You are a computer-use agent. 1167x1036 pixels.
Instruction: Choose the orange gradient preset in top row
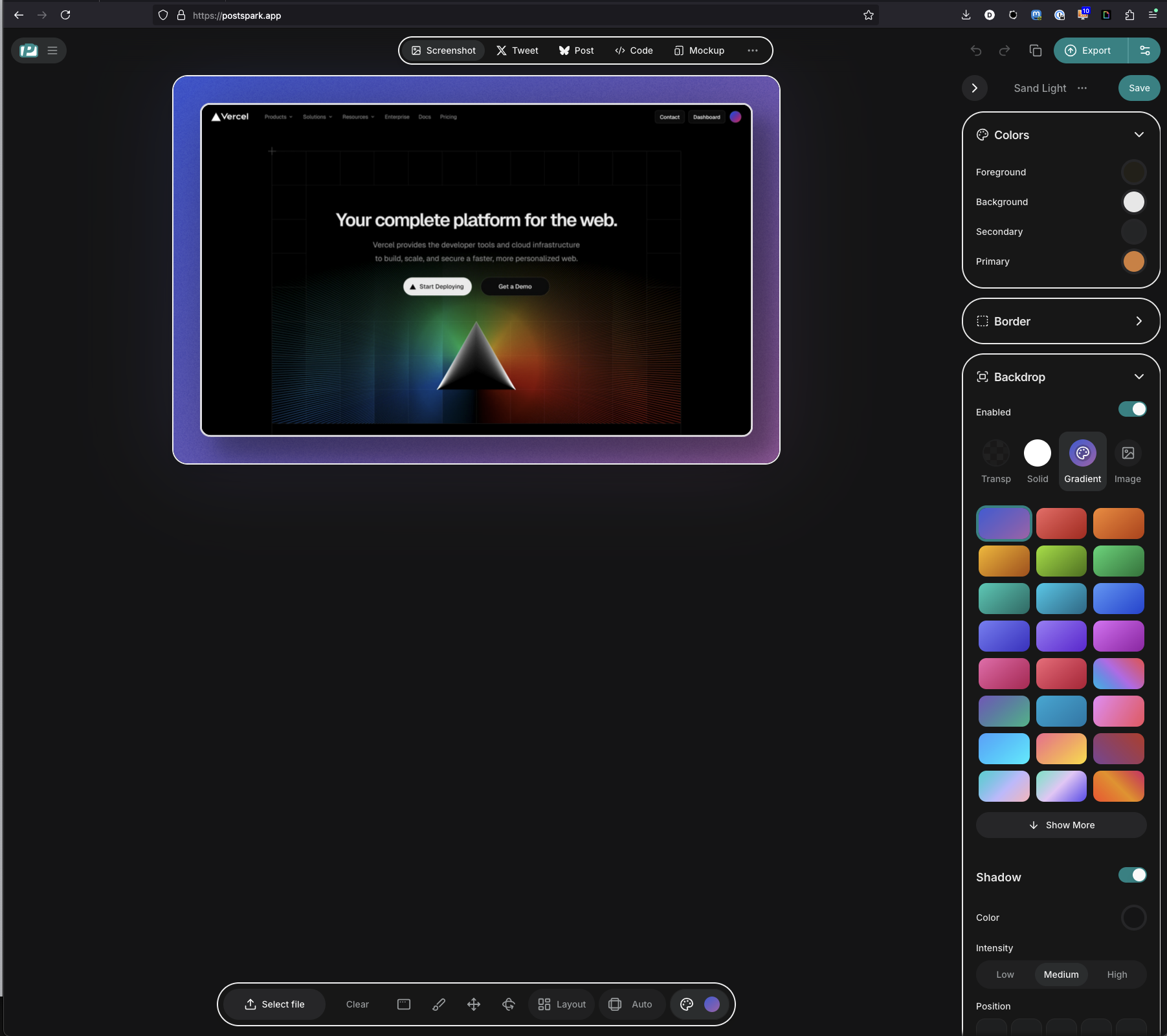tap(1118, 524)
